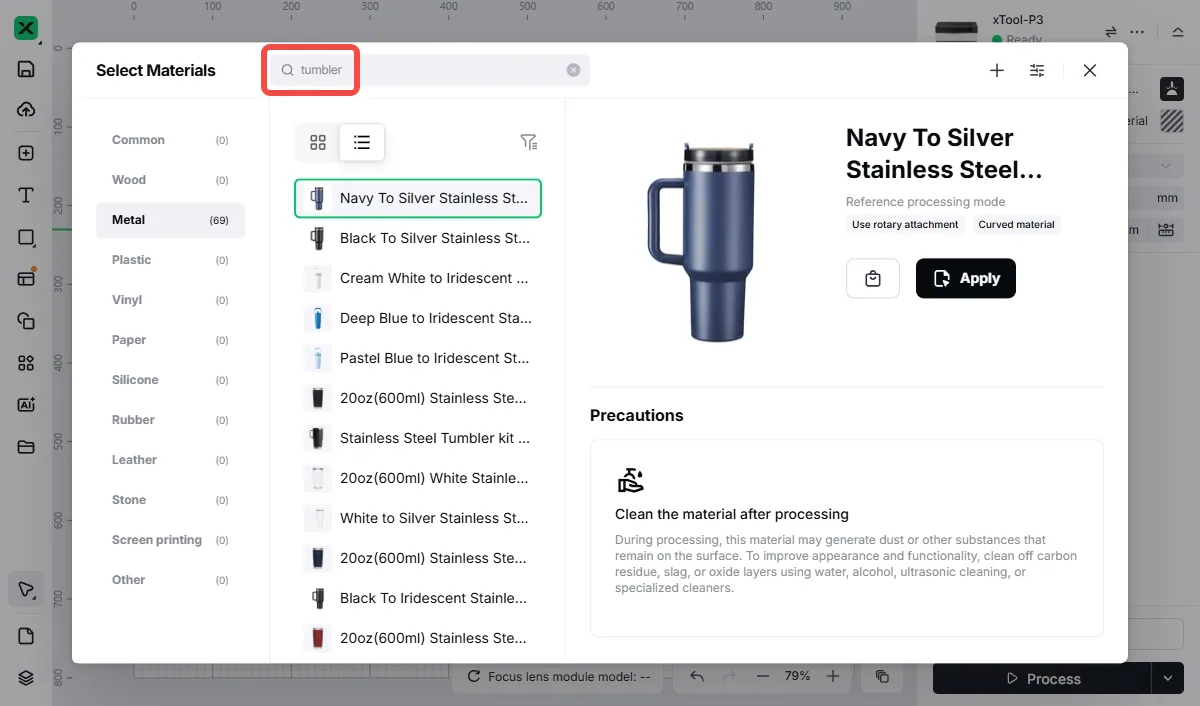Apply the Navy To Silver material
The image size is (1200, 706).
966,279
